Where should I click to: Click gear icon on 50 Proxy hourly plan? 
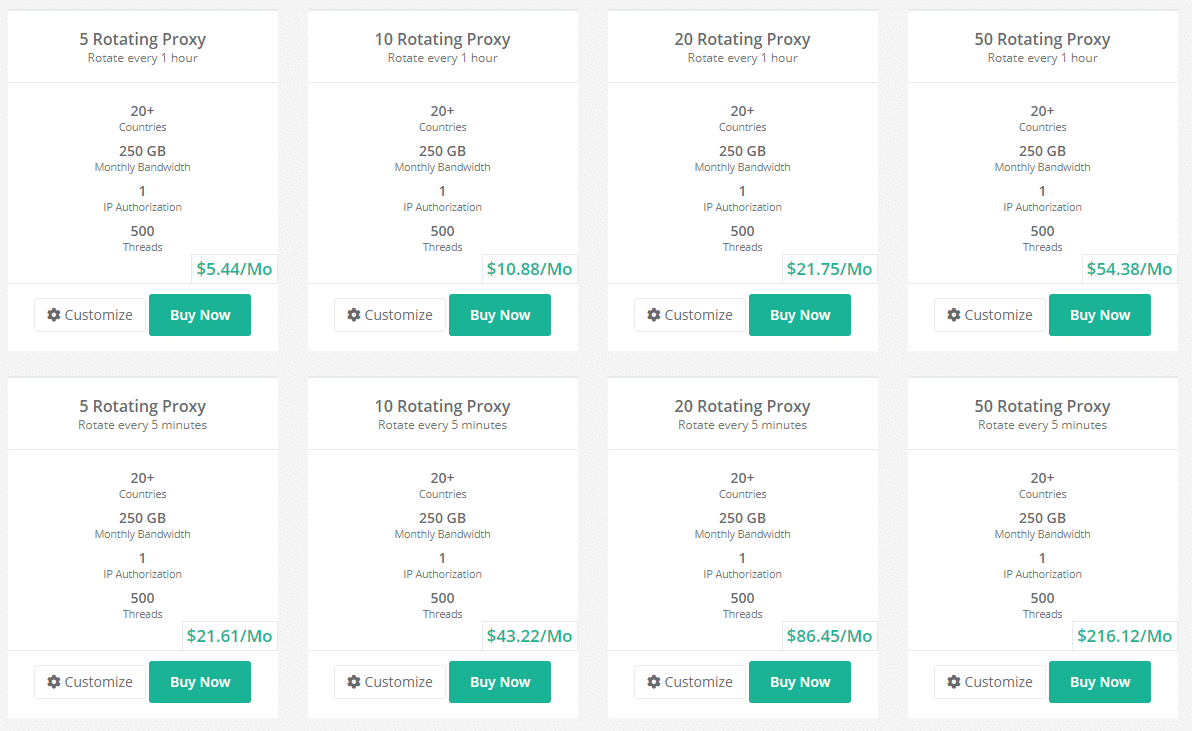(x=954, y=315)
